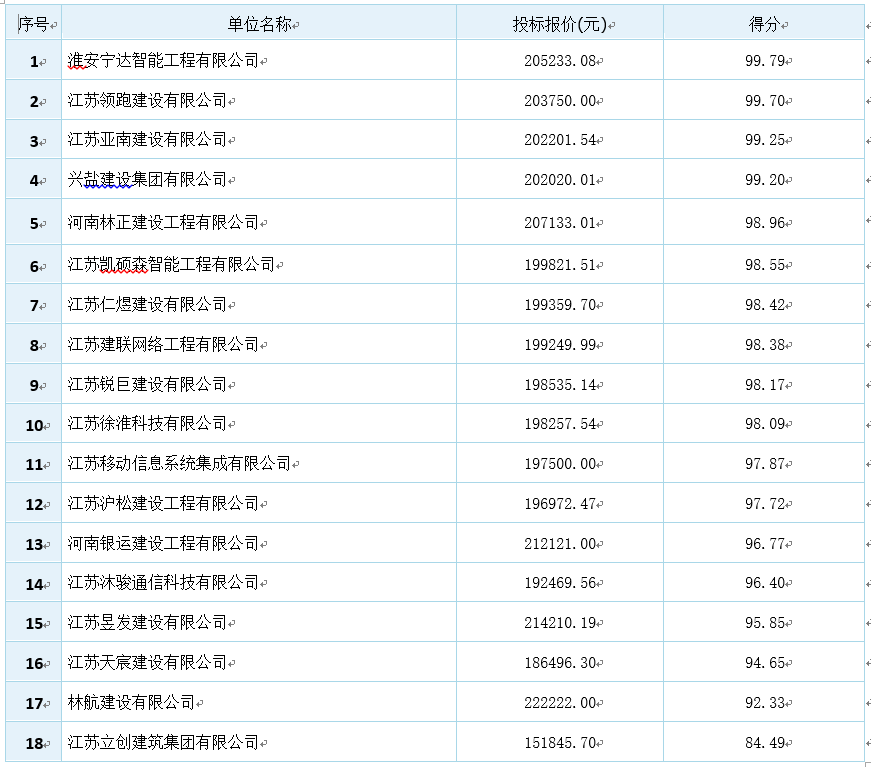Click score value 97.87
871x767 pixels.
765,464
